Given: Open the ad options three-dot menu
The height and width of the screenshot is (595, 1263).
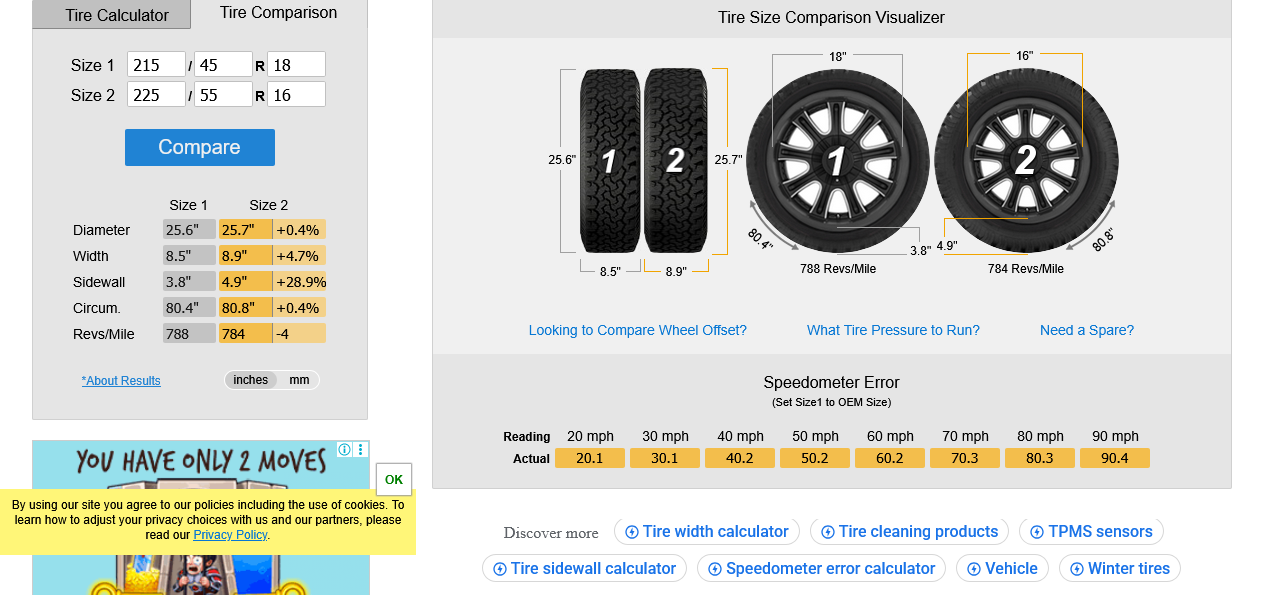Looking at the screenshot, I should coord(361,450).
